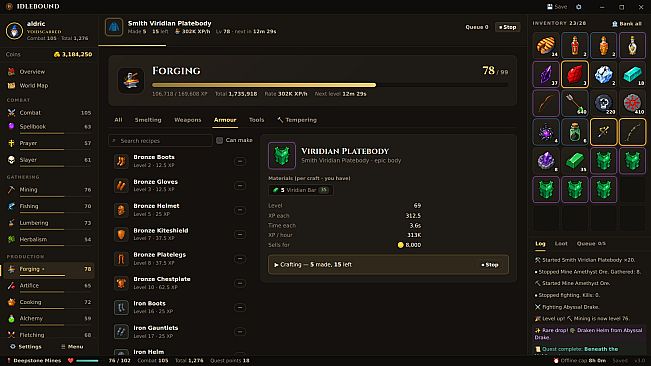The width and height of the screenshot is (651, 366).
Task: Select the red gem in inventory
Action: [575, 74]
